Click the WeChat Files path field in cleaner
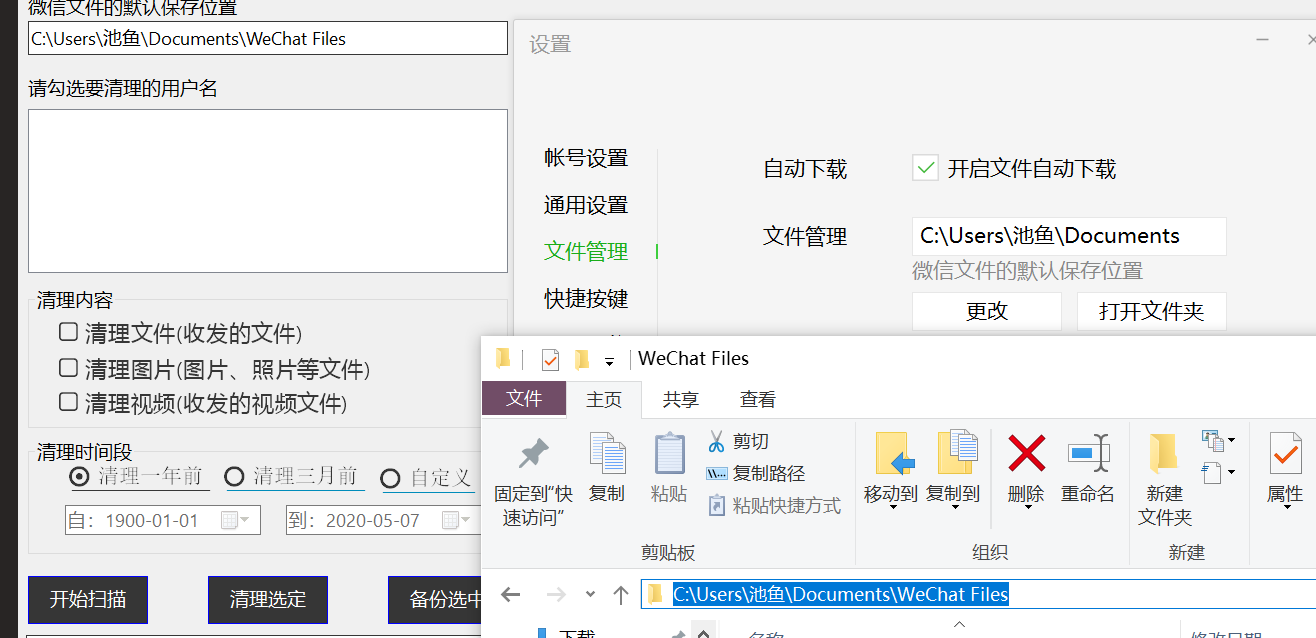Screen dimensions: 1316x638 click(268, 38)
